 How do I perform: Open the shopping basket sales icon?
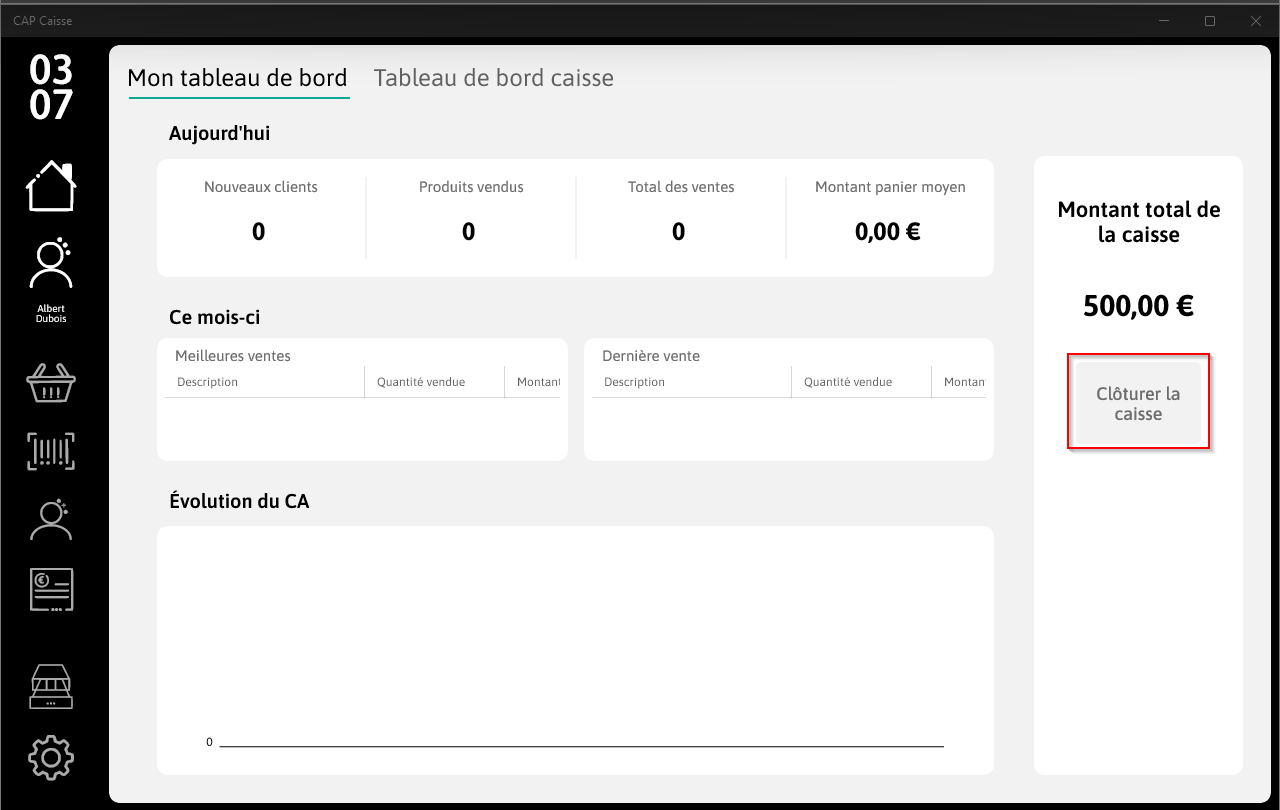(51, 382)
